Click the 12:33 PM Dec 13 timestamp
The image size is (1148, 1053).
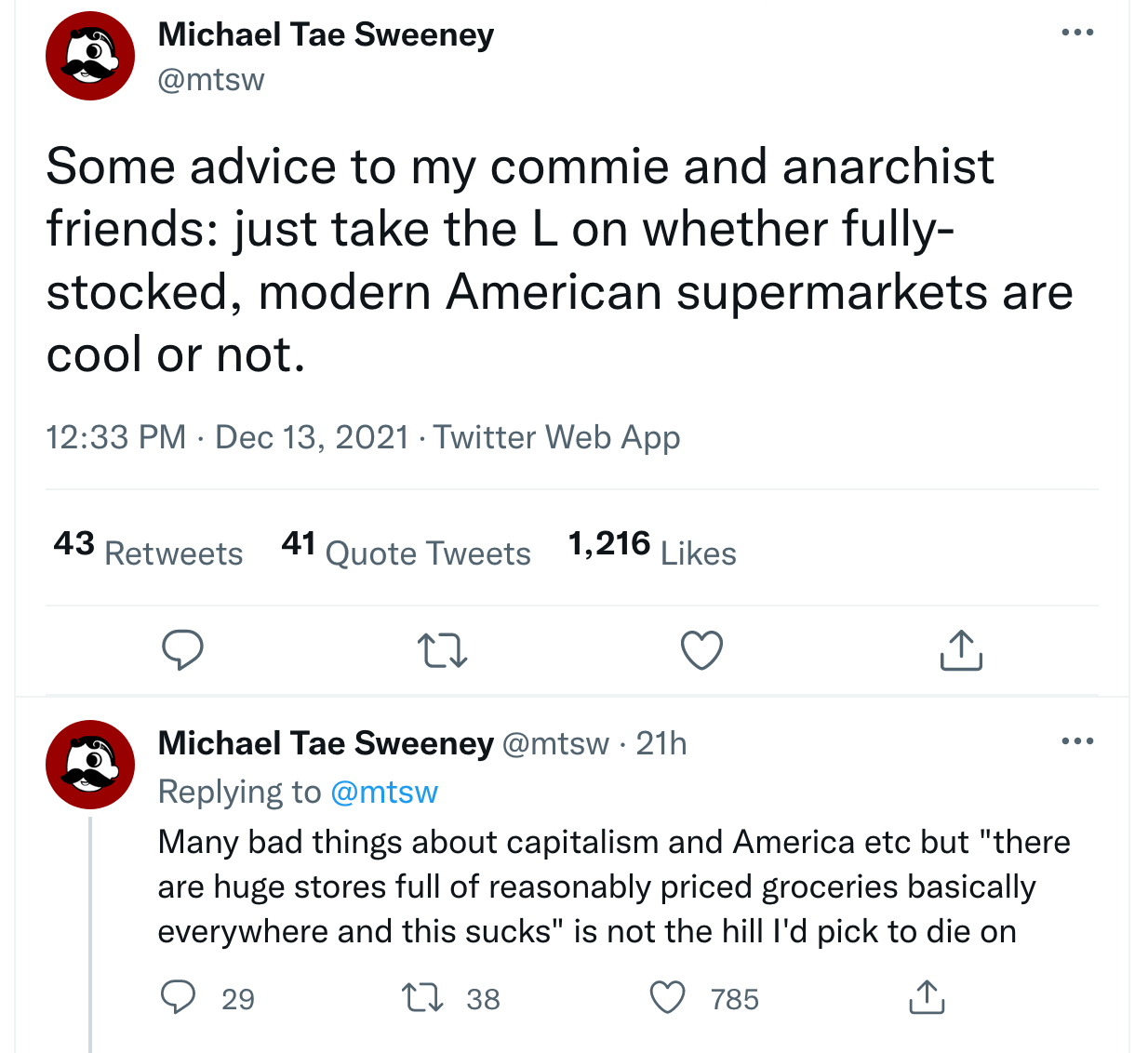228,436
